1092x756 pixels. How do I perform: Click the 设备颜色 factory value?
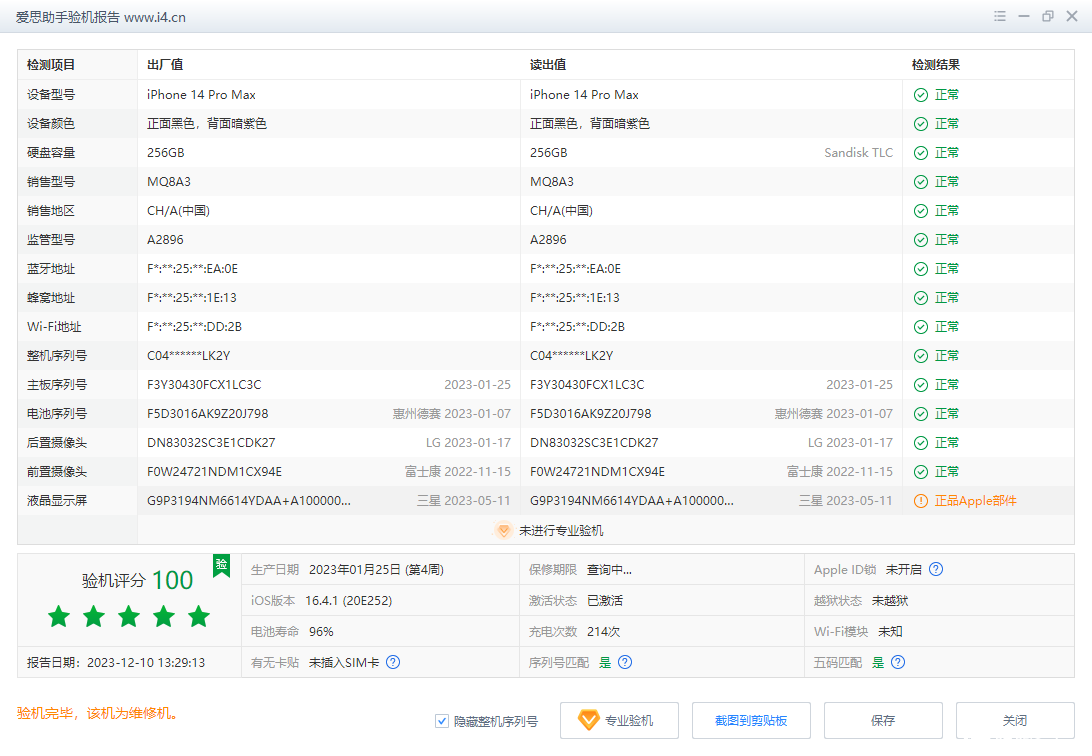coord(207,124)
